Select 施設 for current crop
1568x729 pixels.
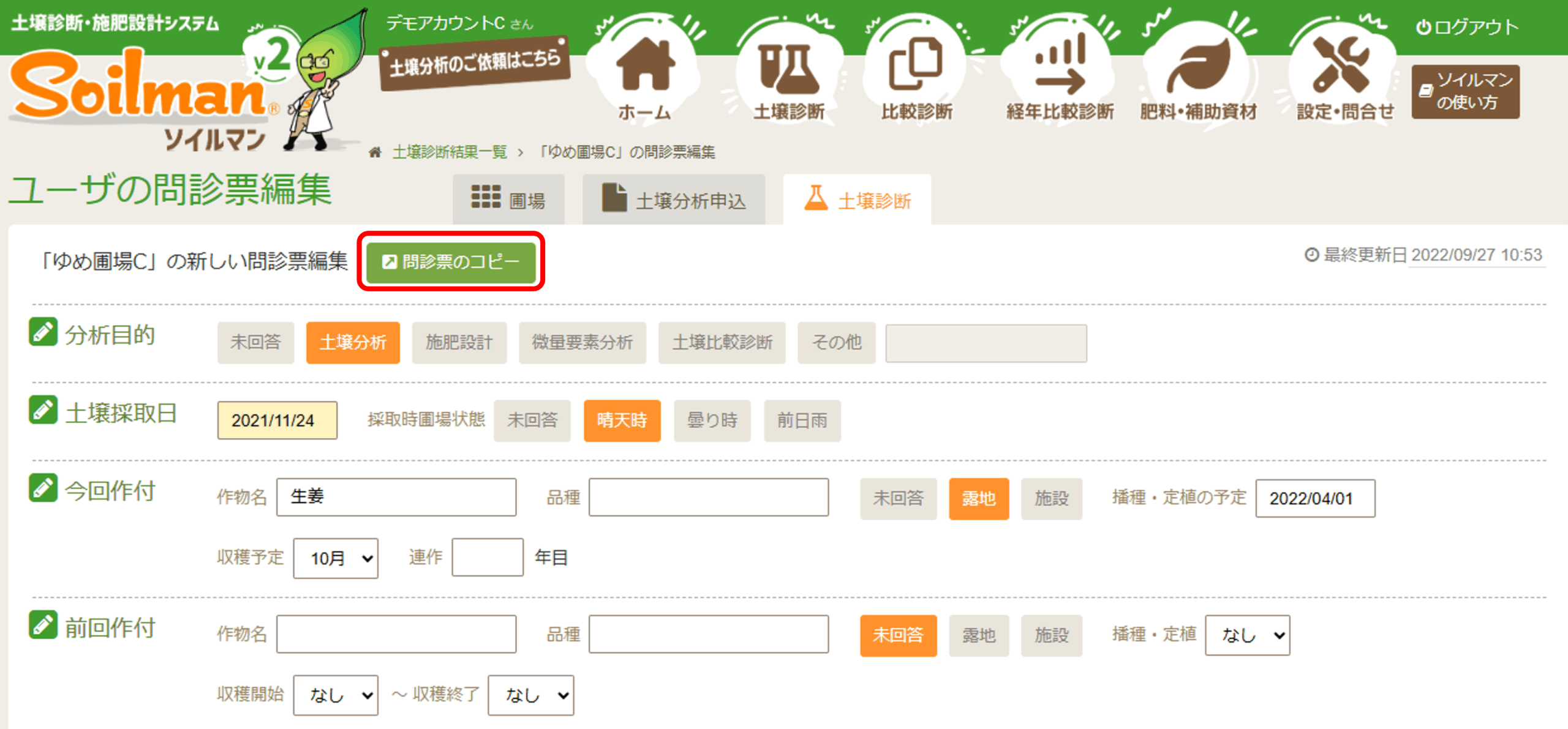pyautogui.click(x=1051, y=498)
